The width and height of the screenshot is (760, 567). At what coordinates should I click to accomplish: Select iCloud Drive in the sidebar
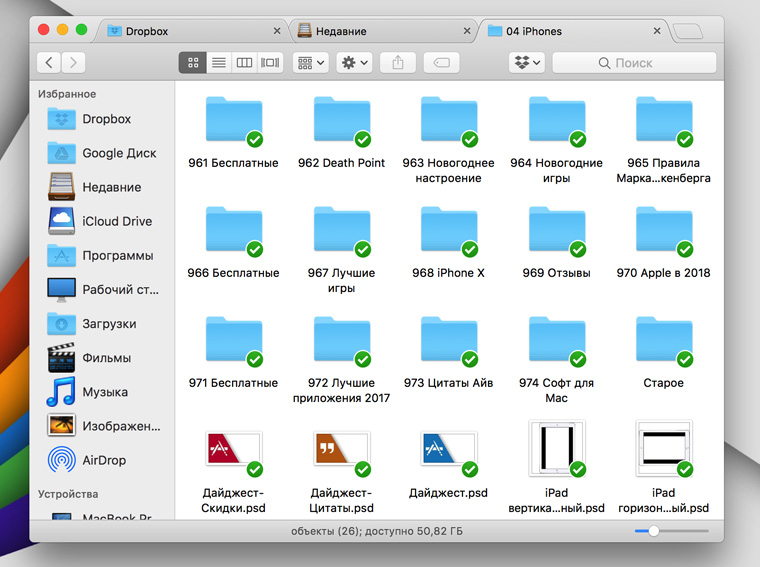click(116, 221)
